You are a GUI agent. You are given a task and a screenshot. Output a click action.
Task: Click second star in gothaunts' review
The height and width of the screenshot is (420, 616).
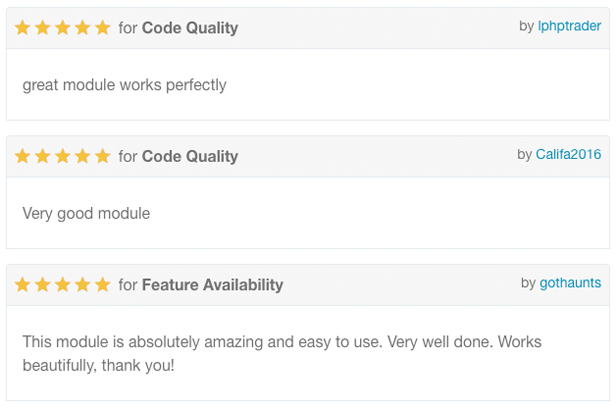42,284
